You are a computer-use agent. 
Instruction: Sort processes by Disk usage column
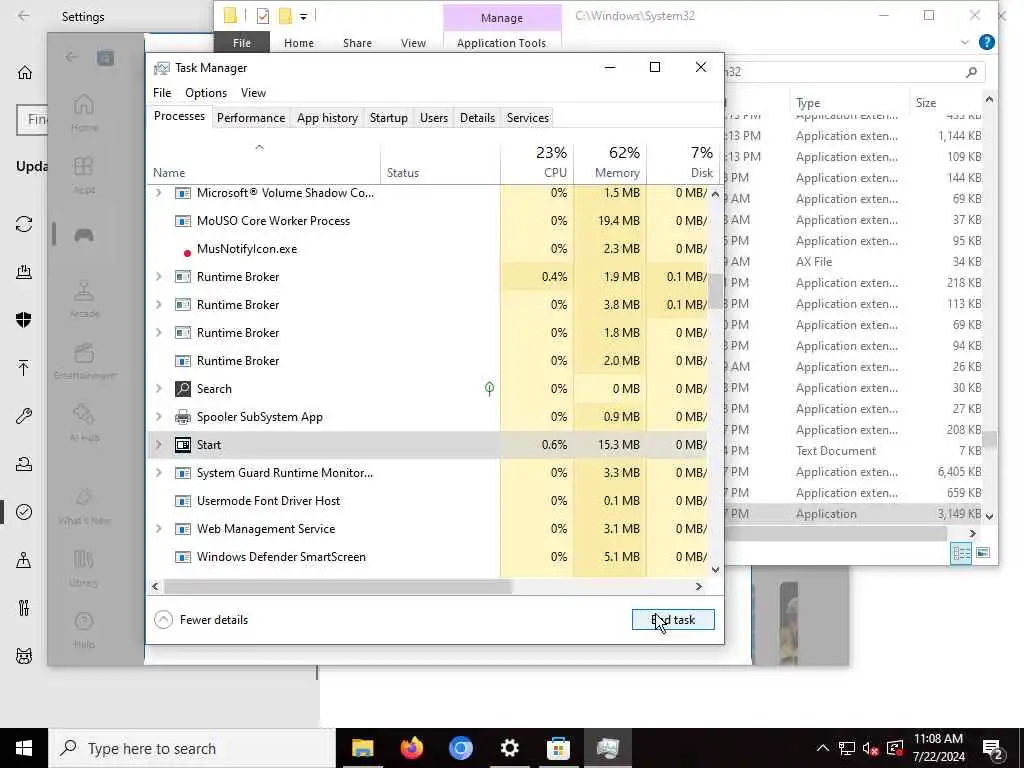click(x=683, y=164)
